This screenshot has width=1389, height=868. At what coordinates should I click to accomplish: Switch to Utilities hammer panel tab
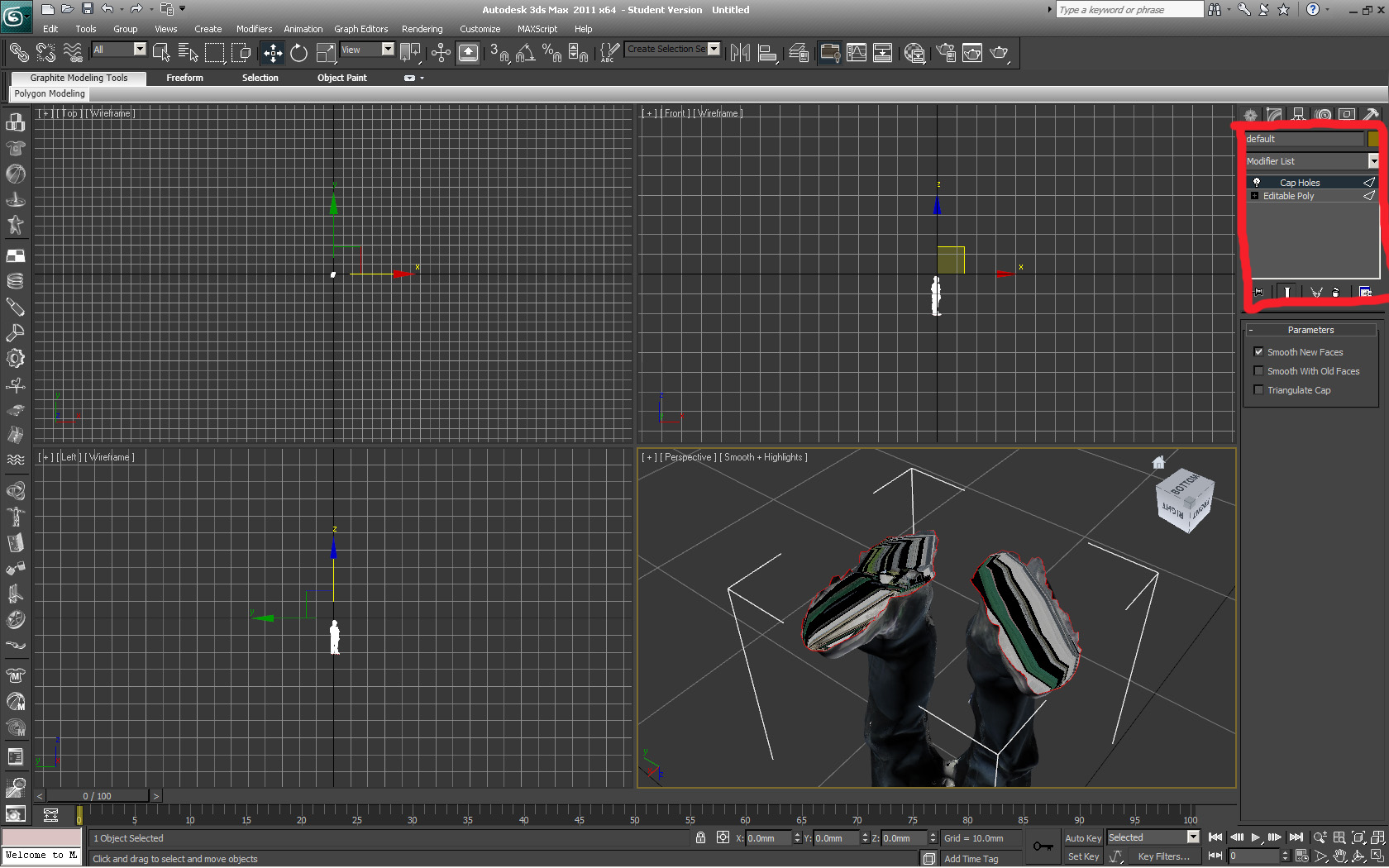pos(1371,115)
